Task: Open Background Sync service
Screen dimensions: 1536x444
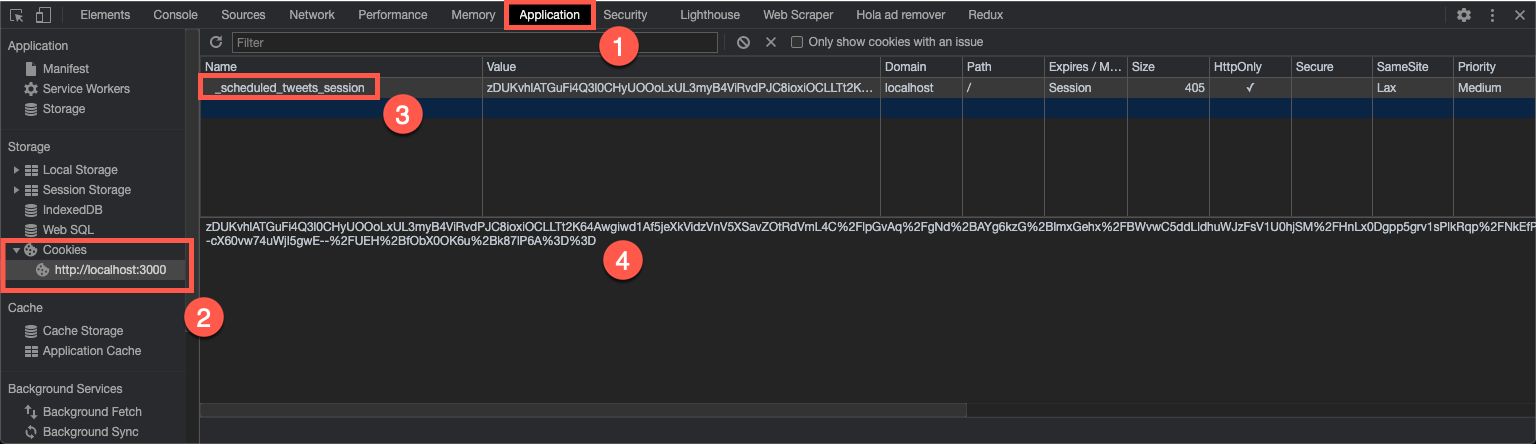Action: (90, 432)
